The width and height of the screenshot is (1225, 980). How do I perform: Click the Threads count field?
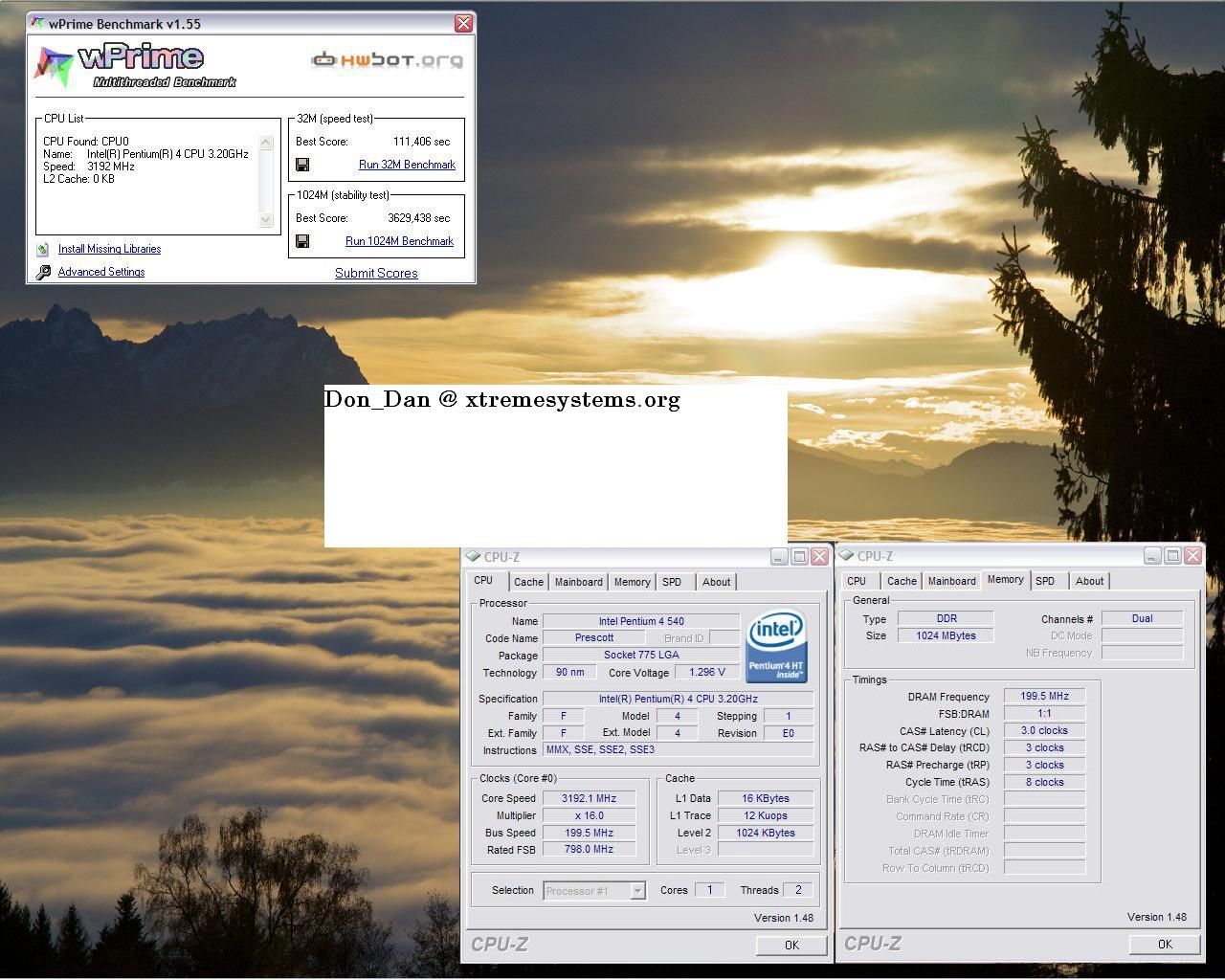point(798,890)
